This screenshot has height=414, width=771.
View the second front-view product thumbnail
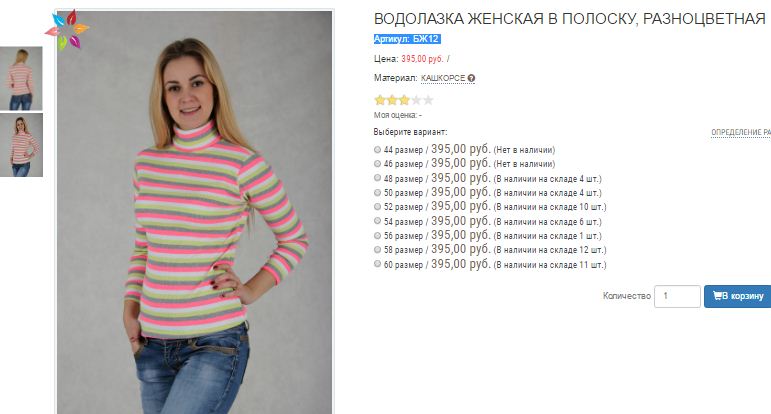click(21, 145)
